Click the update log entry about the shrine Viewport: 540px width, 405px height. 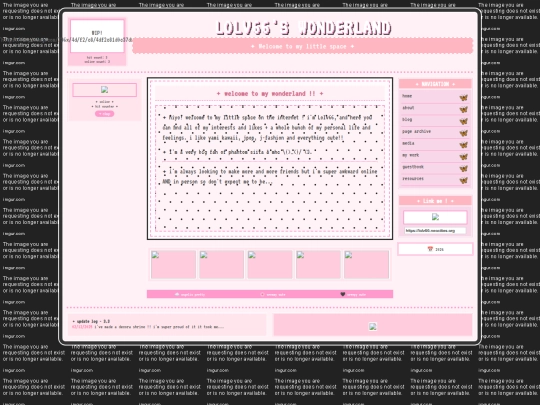(148, 327)
